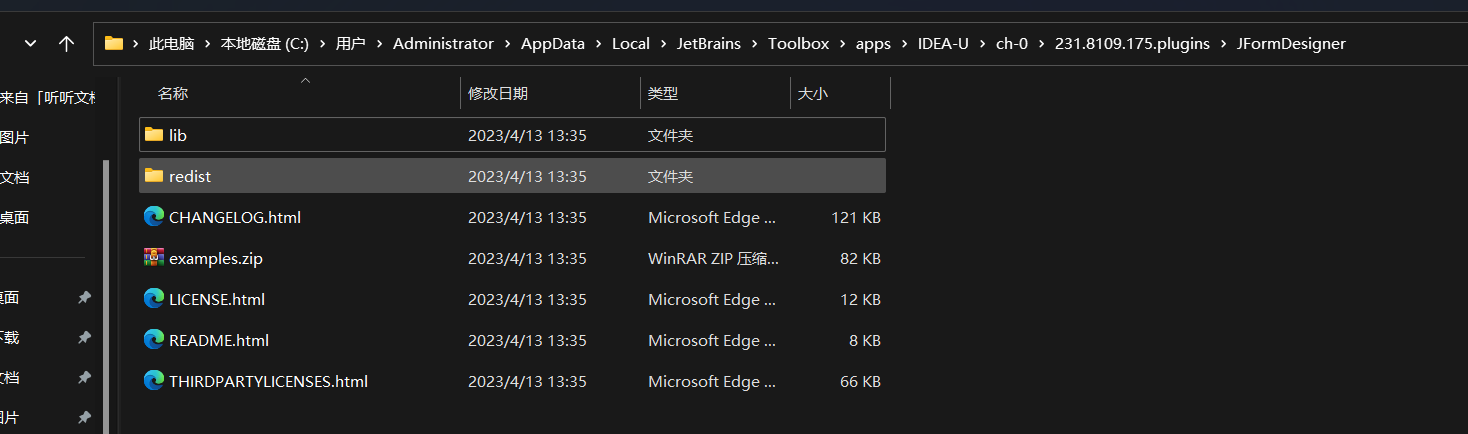
Task: Select the THIRDPARTYLICENSES.html file name
Action: 268,381
